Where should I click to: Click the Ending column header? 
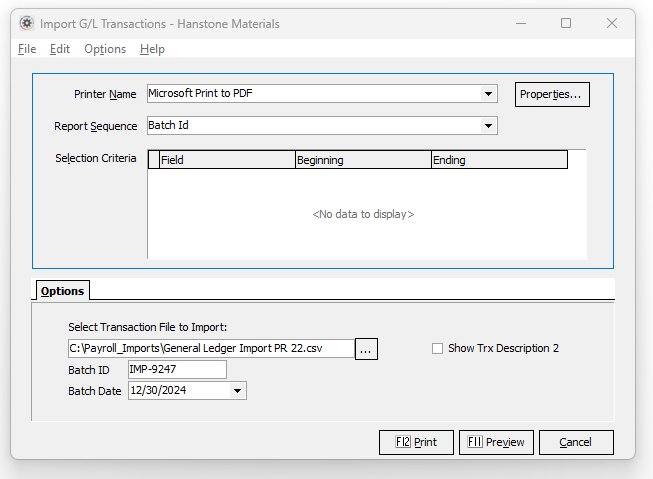pos(499,160)
